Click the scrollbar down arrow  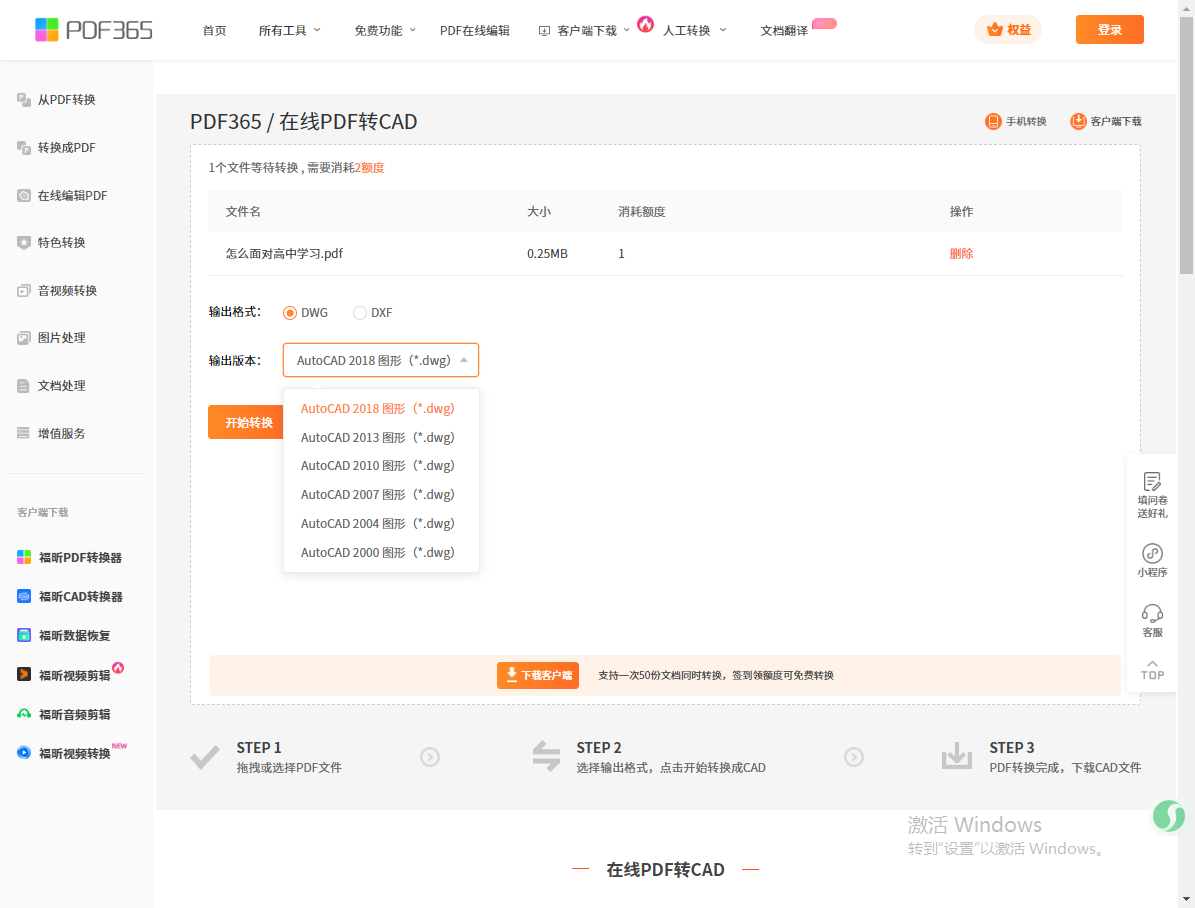(1187, 900)
